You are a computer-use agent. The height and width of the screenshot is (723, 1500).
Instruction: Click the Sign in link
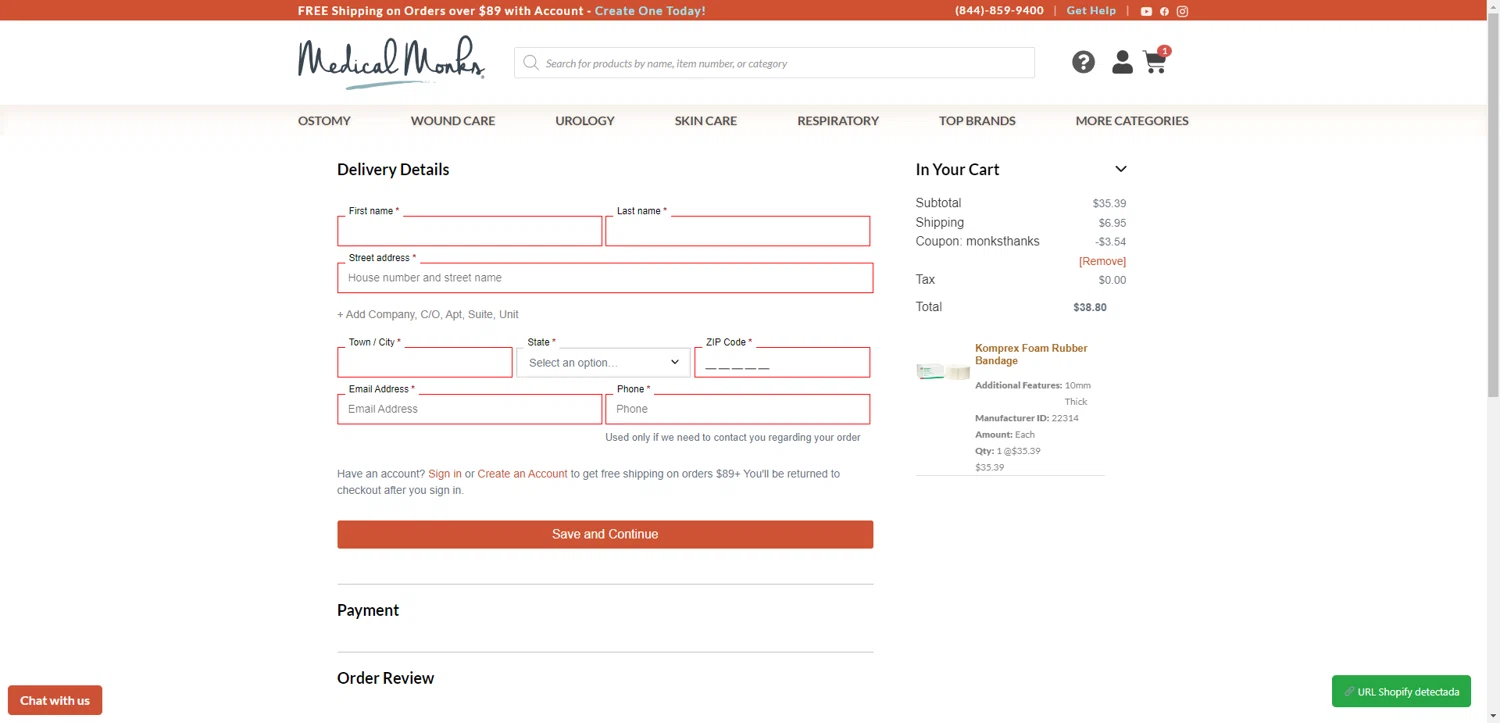pos(445,474)
